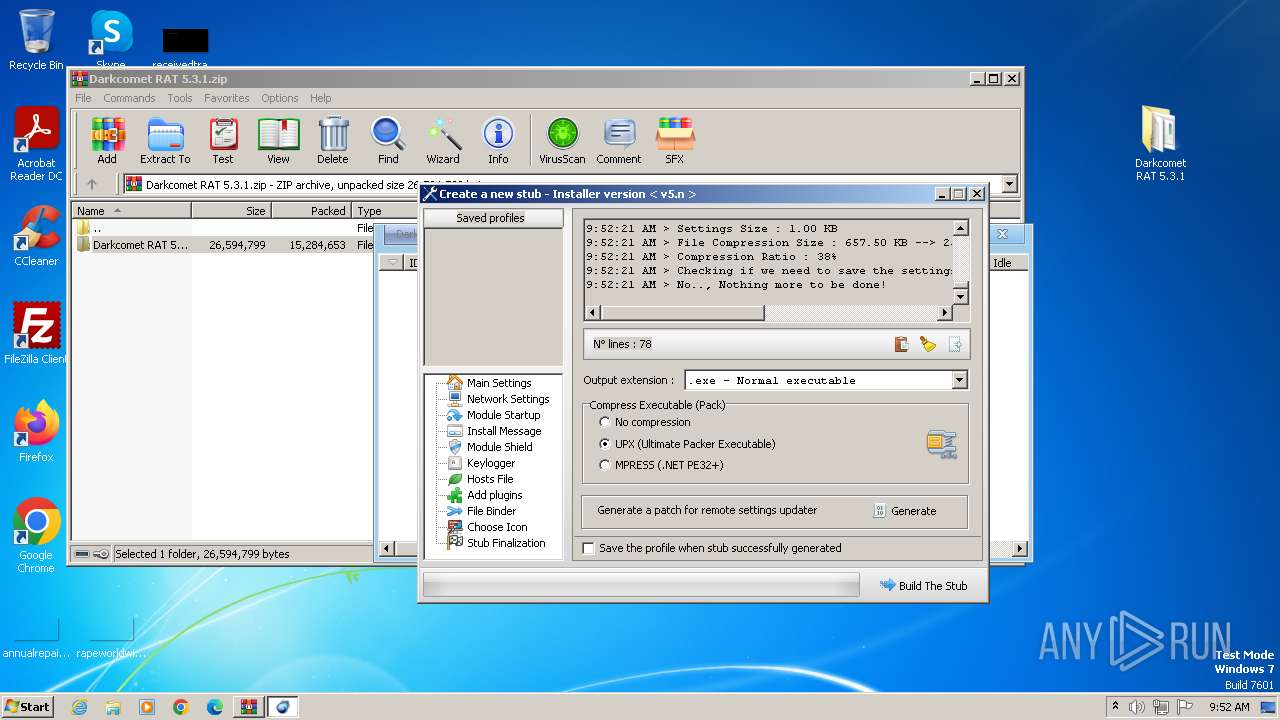Select MPRESS (.NET PE32+) radio option
1280x720 pixels.
pos(604,465)
